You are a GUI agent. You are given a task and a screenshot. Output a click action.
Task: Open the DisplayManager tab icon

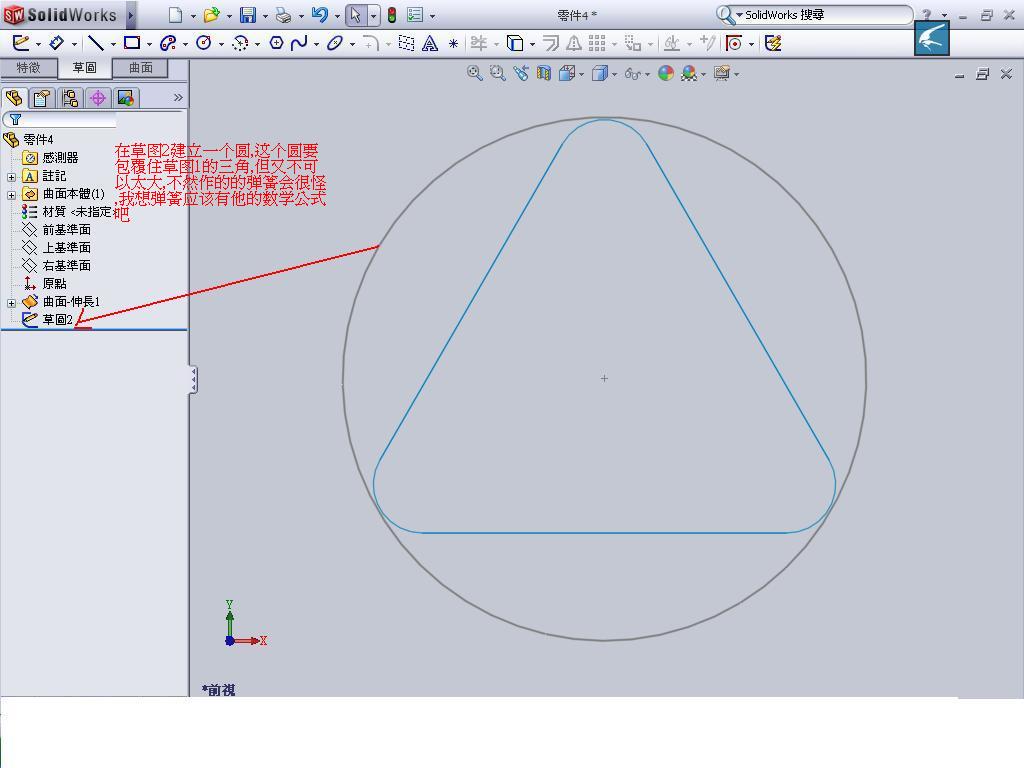tap(125, 98)
